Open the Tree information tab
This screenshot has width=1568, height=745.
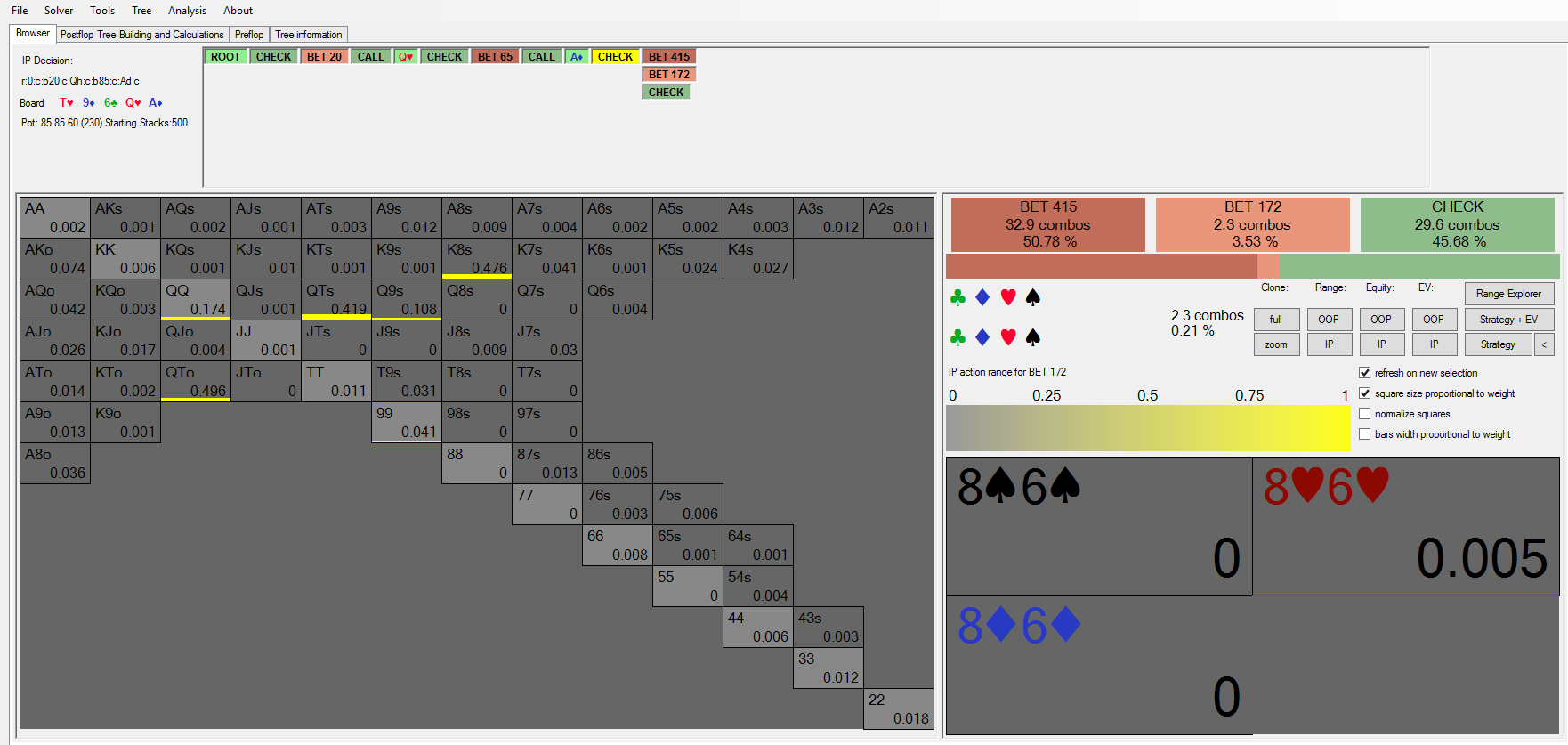click(x=309, y=35)
